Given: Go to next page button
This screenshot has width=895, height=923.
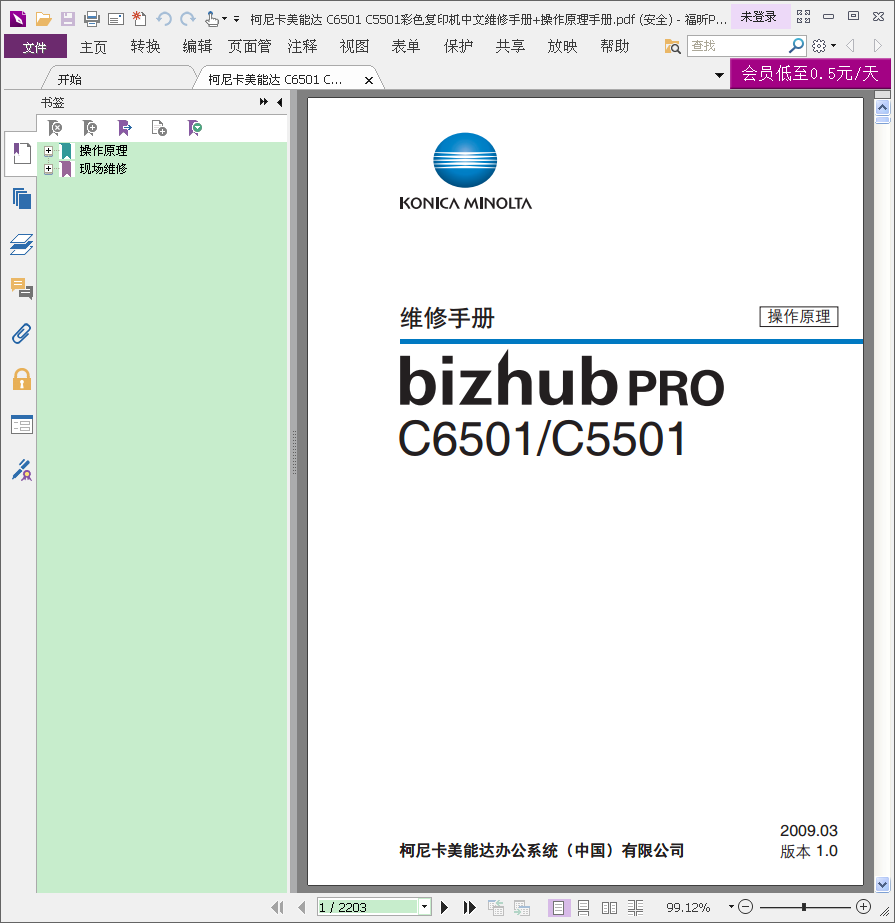Looking at the screenshot, I should click(x=445, y=907).
